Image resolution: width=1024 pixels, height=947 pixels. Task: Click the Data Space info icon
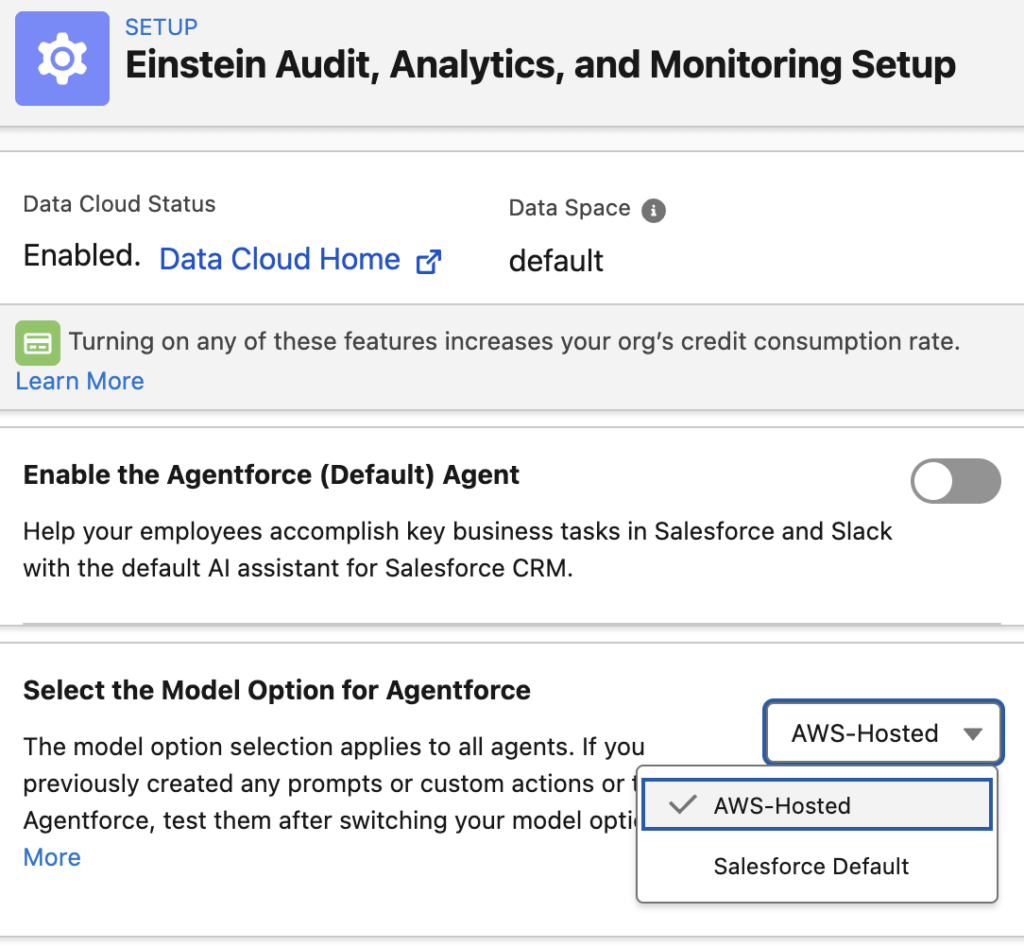[x=653, y=210]
